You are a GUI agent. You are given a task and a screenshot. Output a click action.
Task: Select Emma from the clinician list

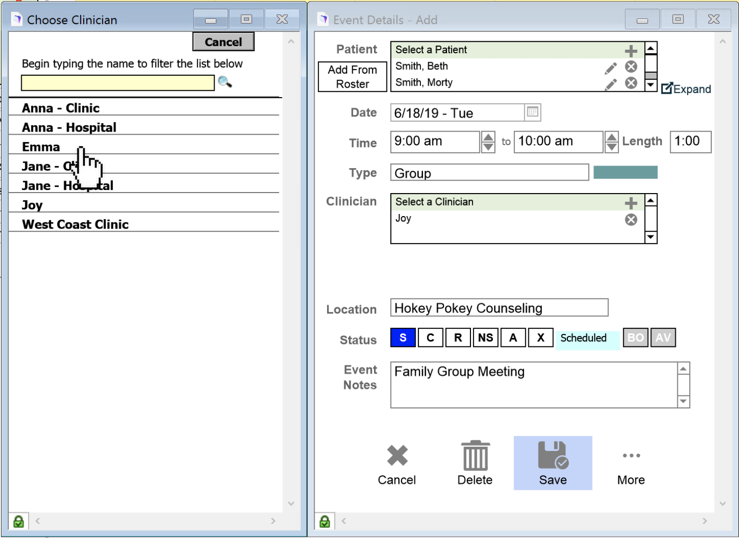coord(42,147)
